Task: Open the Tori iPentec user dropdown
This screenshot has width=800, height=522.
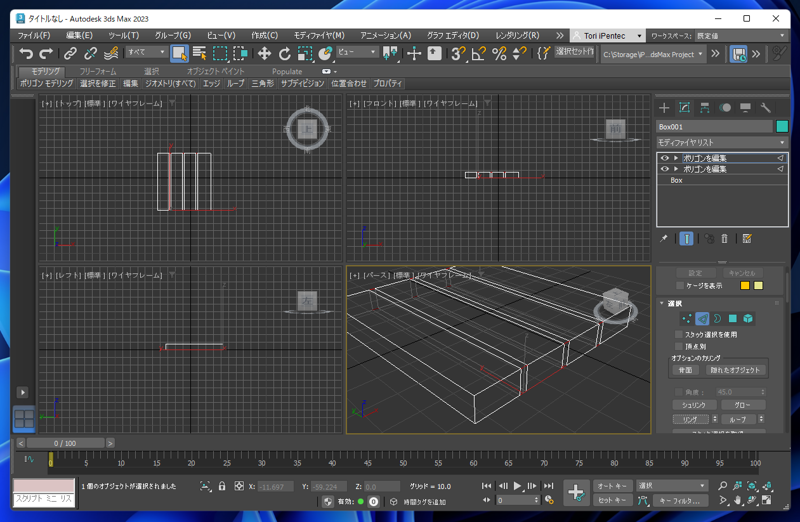Action: pyautogui.click(x=608, y=36)
